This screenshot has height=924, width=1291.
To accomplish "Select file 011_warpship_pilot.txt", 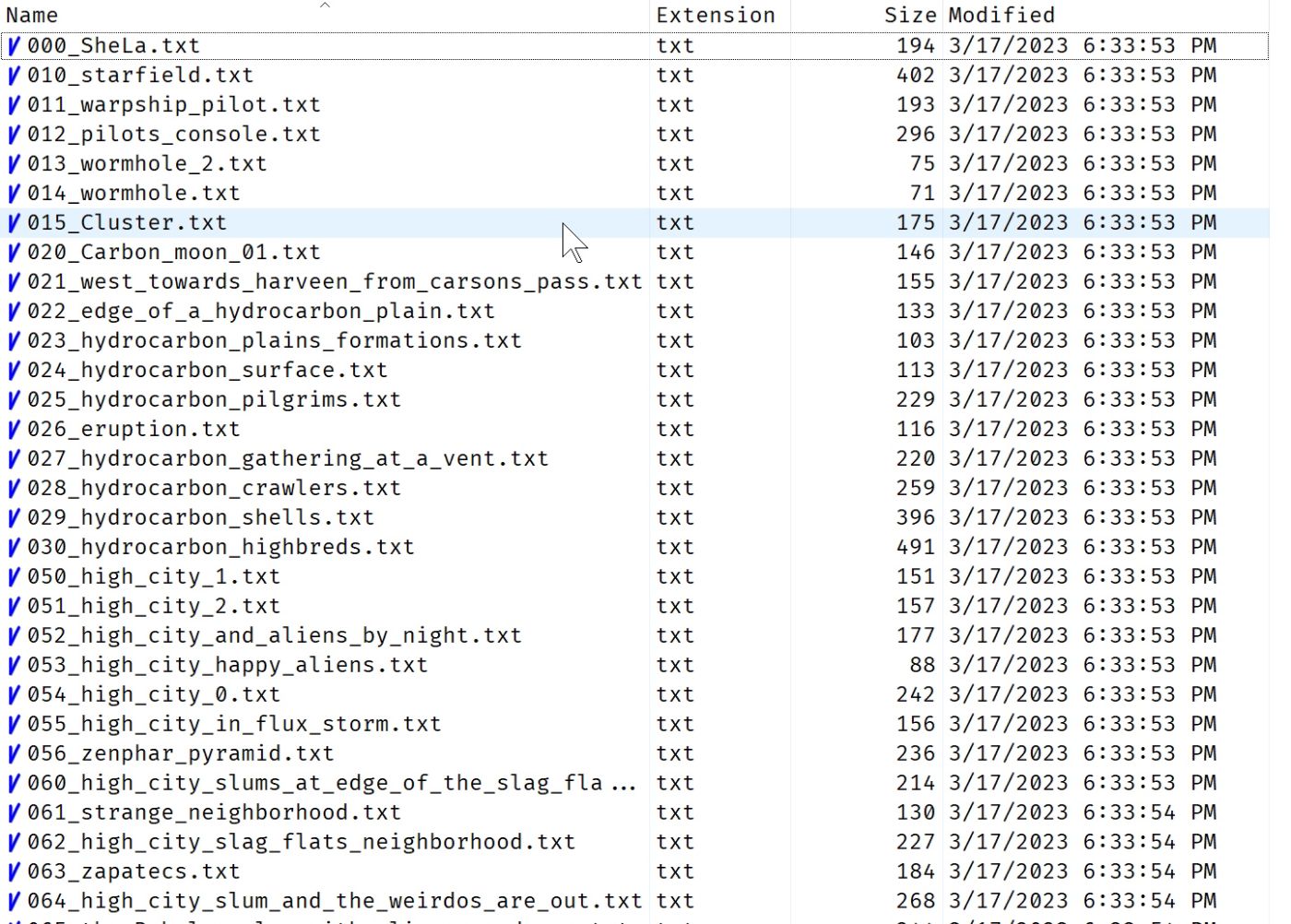I will [x=173, y=105].
